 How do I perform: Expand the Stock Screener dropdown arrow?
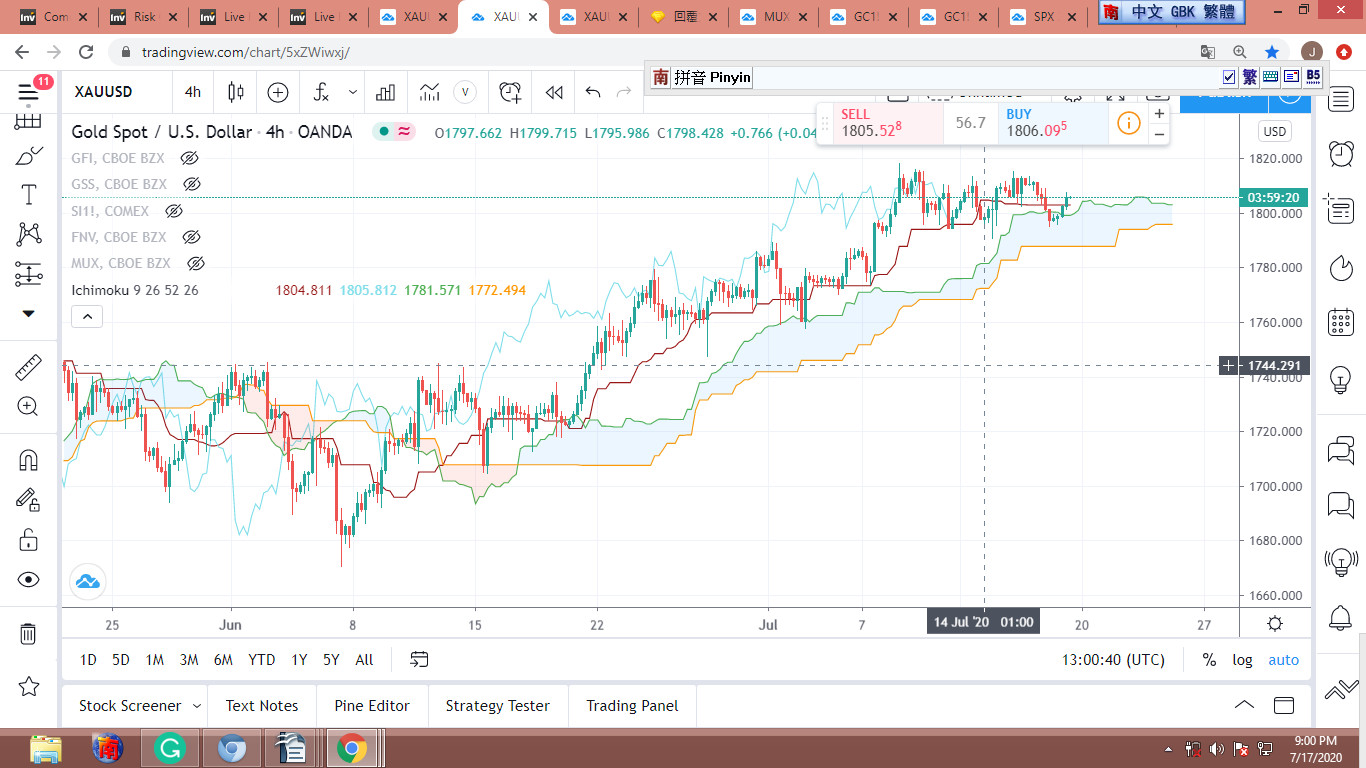197,706
